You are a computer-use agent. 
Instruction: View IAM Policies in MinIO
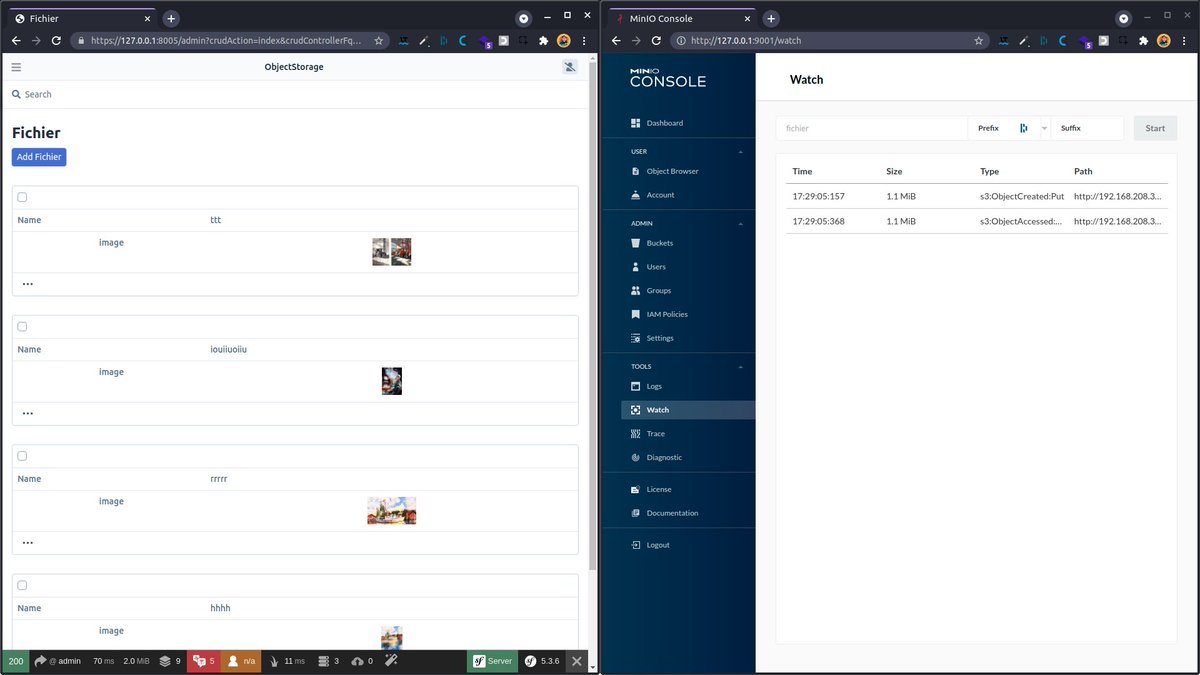coord(666,313)
